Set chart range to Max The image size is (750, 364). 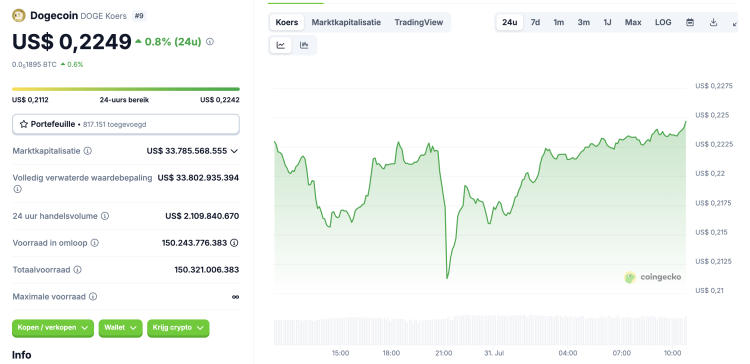633,22
